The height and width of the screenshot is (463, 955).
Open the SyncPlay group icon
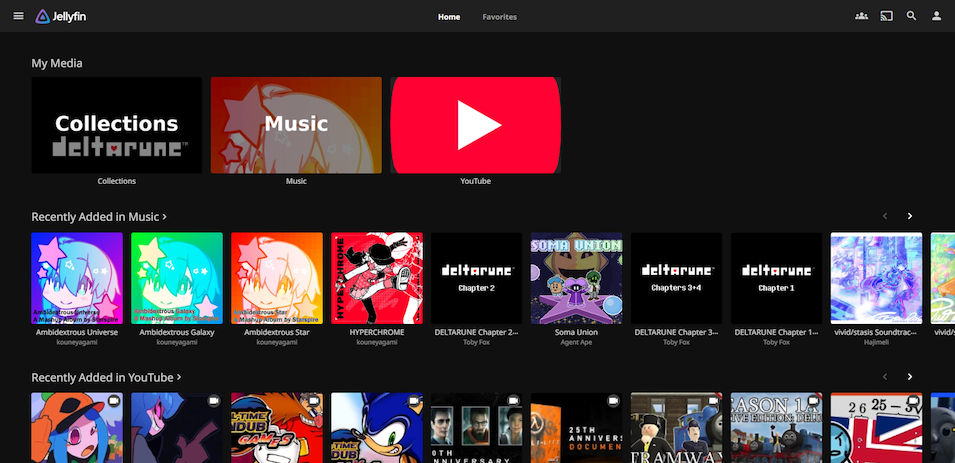(x=861, y=16)
